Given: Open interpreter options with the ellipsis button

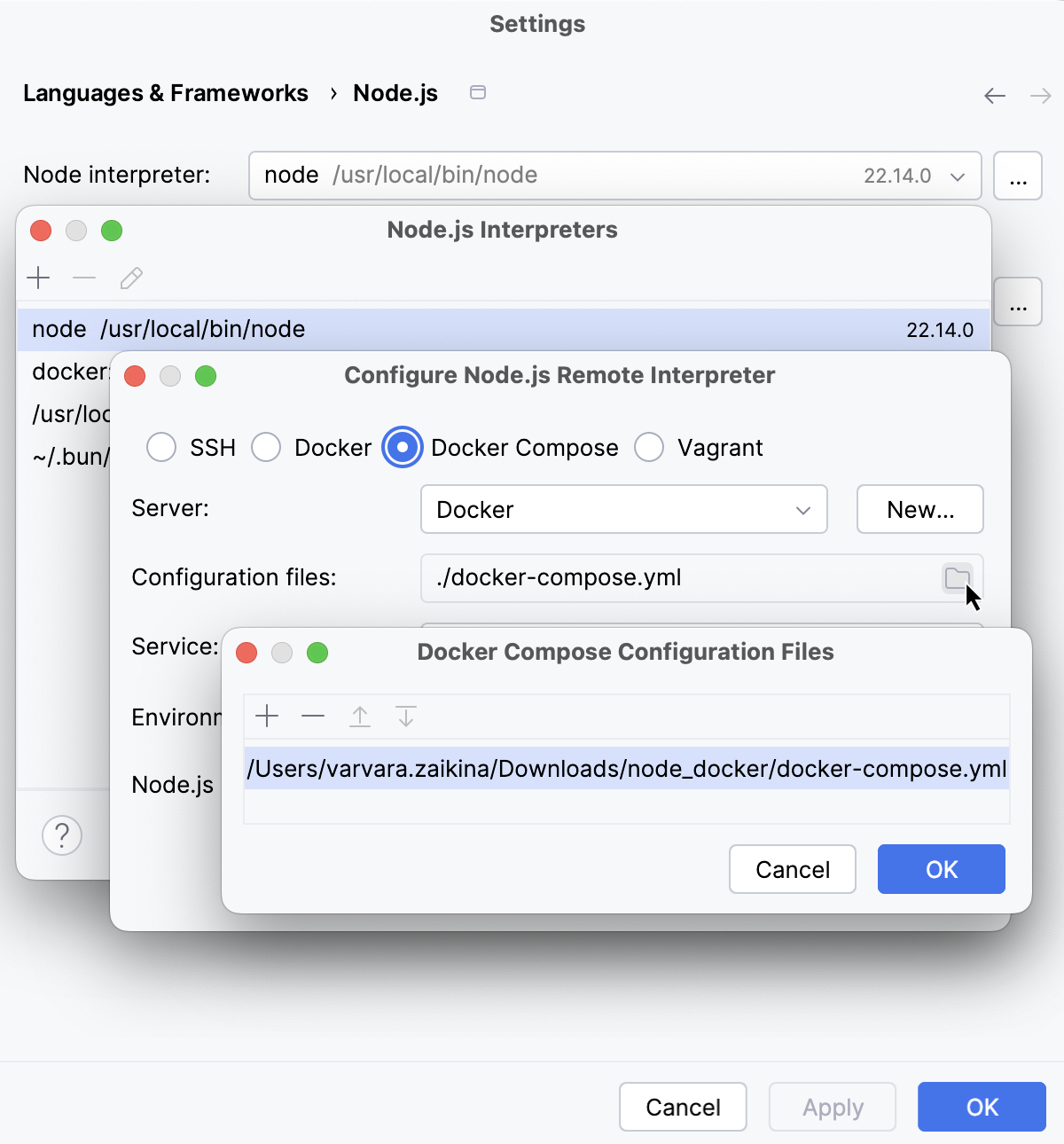Looking at the screenshot, I should coord(1017,176).
